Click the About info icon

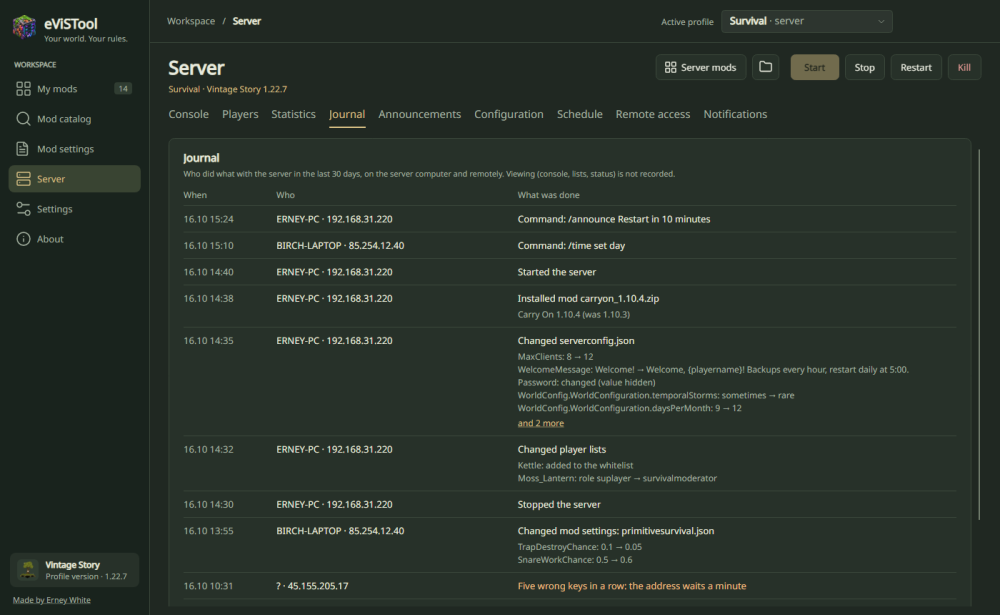[23, 239]
